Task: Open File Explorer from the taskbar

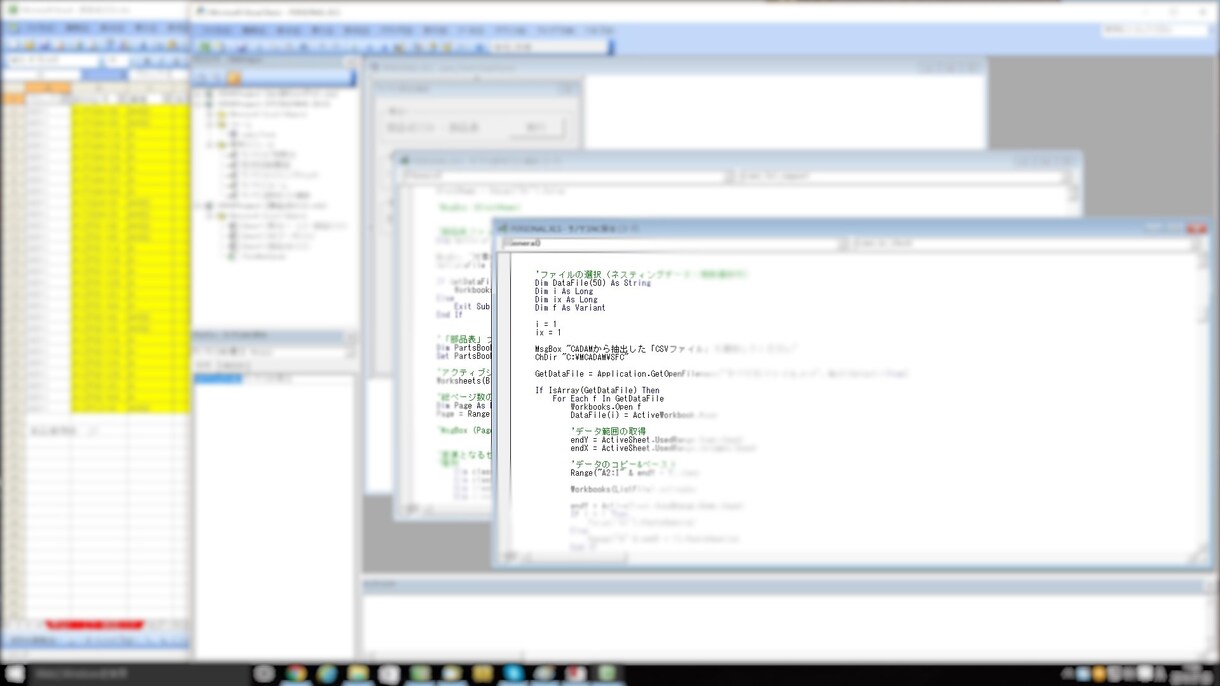Action: [x=358, y=674]
